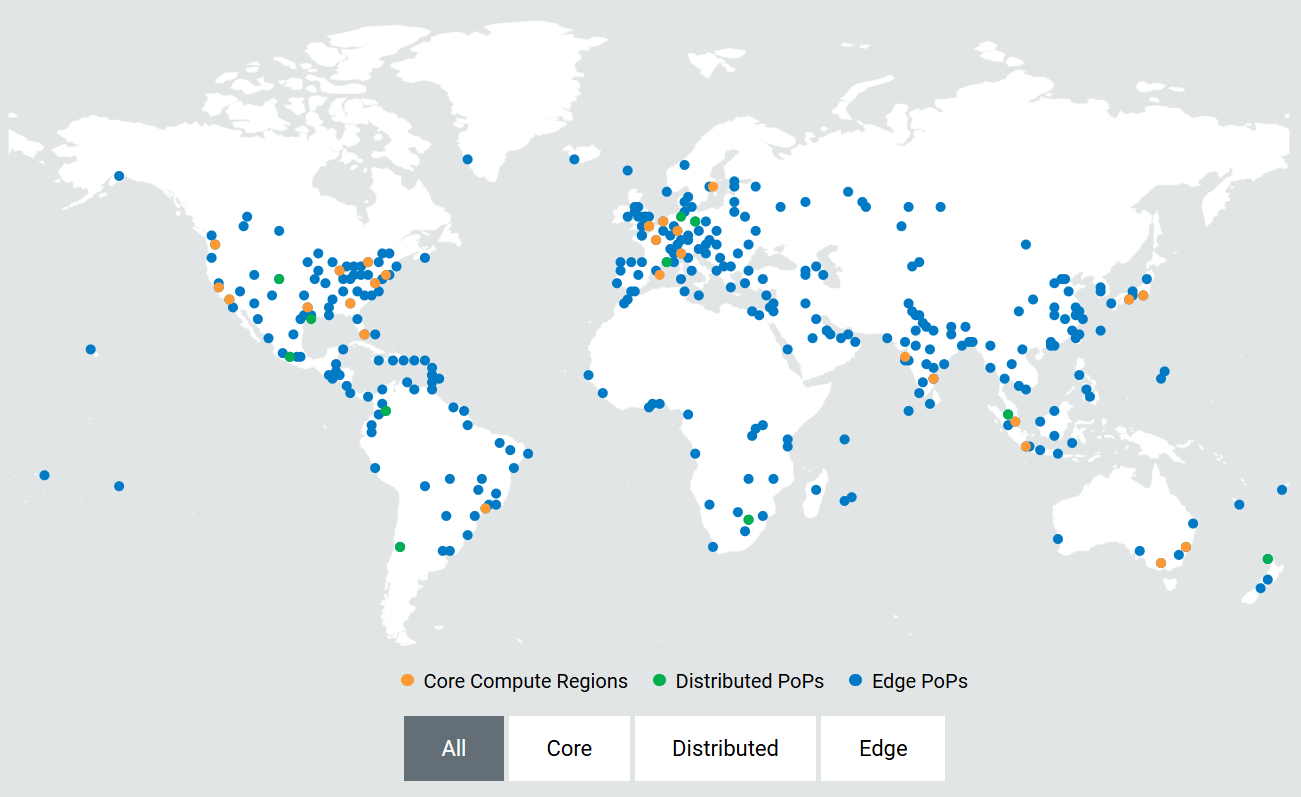Click the Core Compute Regions legend text
Viewport: 1301px width, 797px height.
(x=525, y=681)
